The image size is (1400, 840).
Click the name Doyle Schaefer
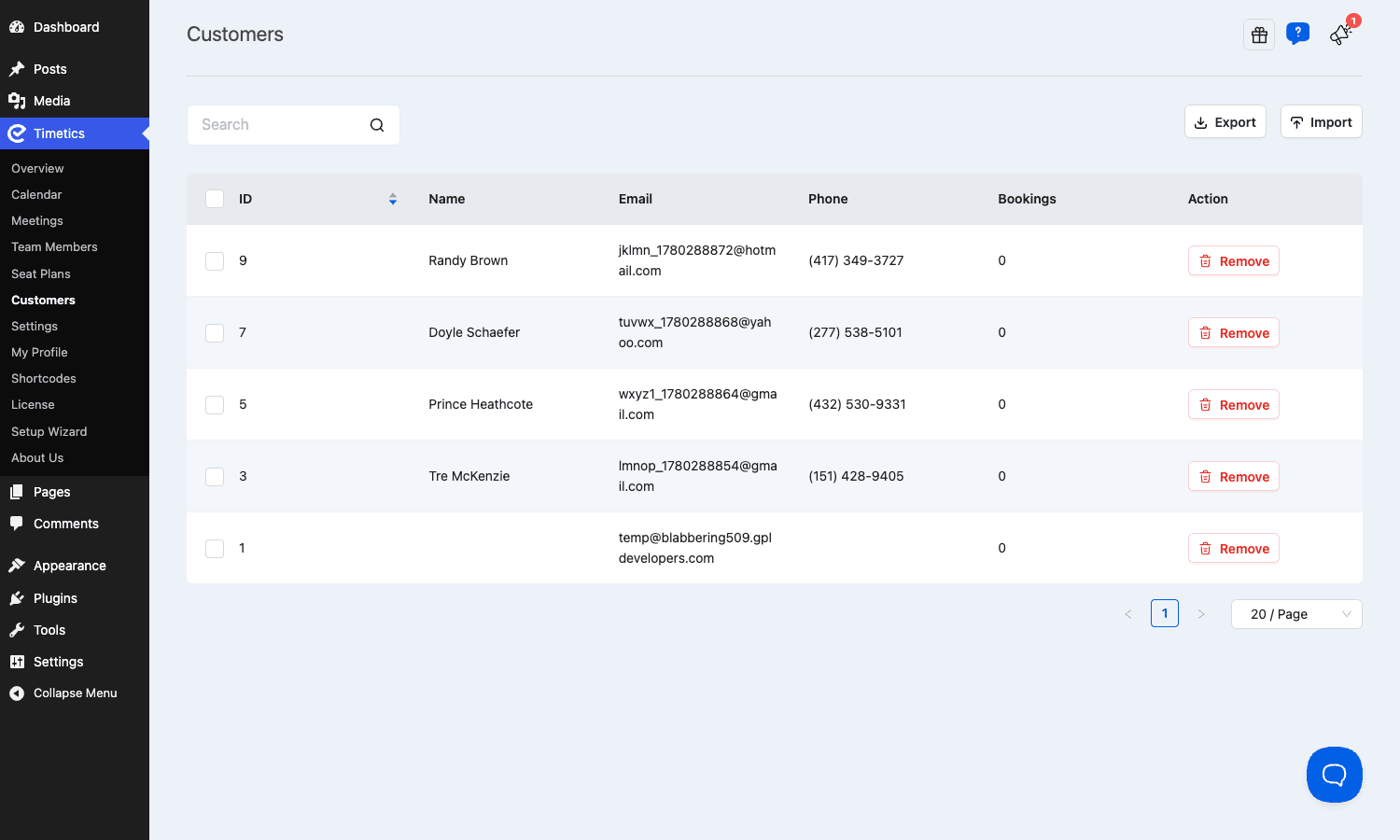pos(474,332)
